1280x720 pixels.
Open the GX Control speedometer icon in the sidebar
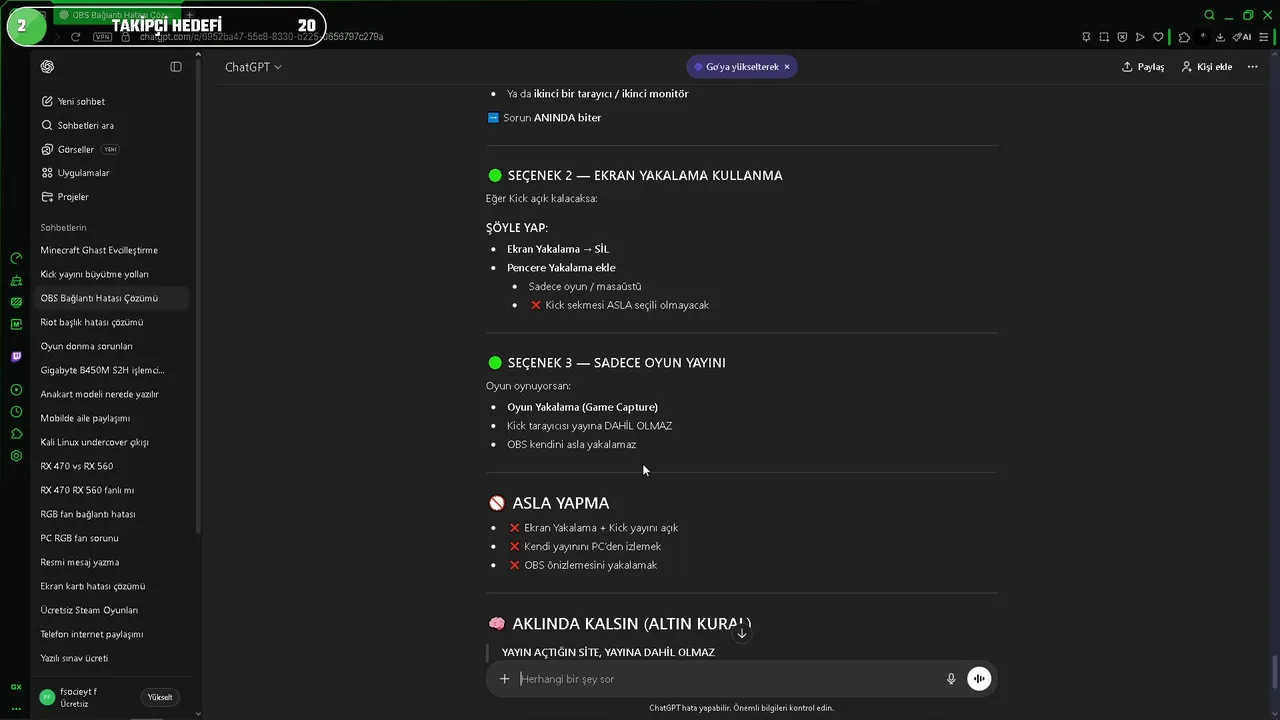point(16,259)
